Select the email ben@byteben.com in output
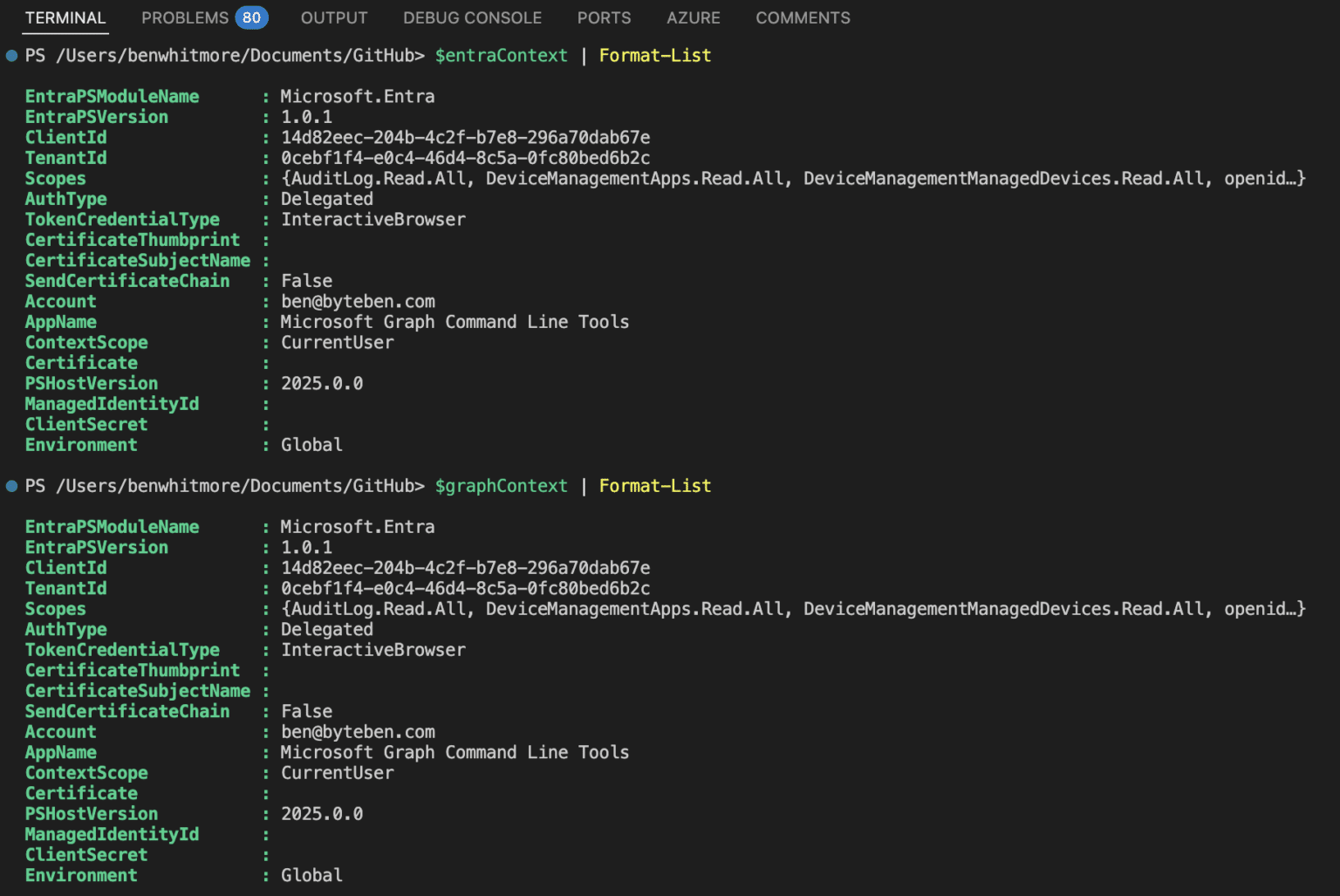This screenshot has width=1340, height=896. click(358, 301)
